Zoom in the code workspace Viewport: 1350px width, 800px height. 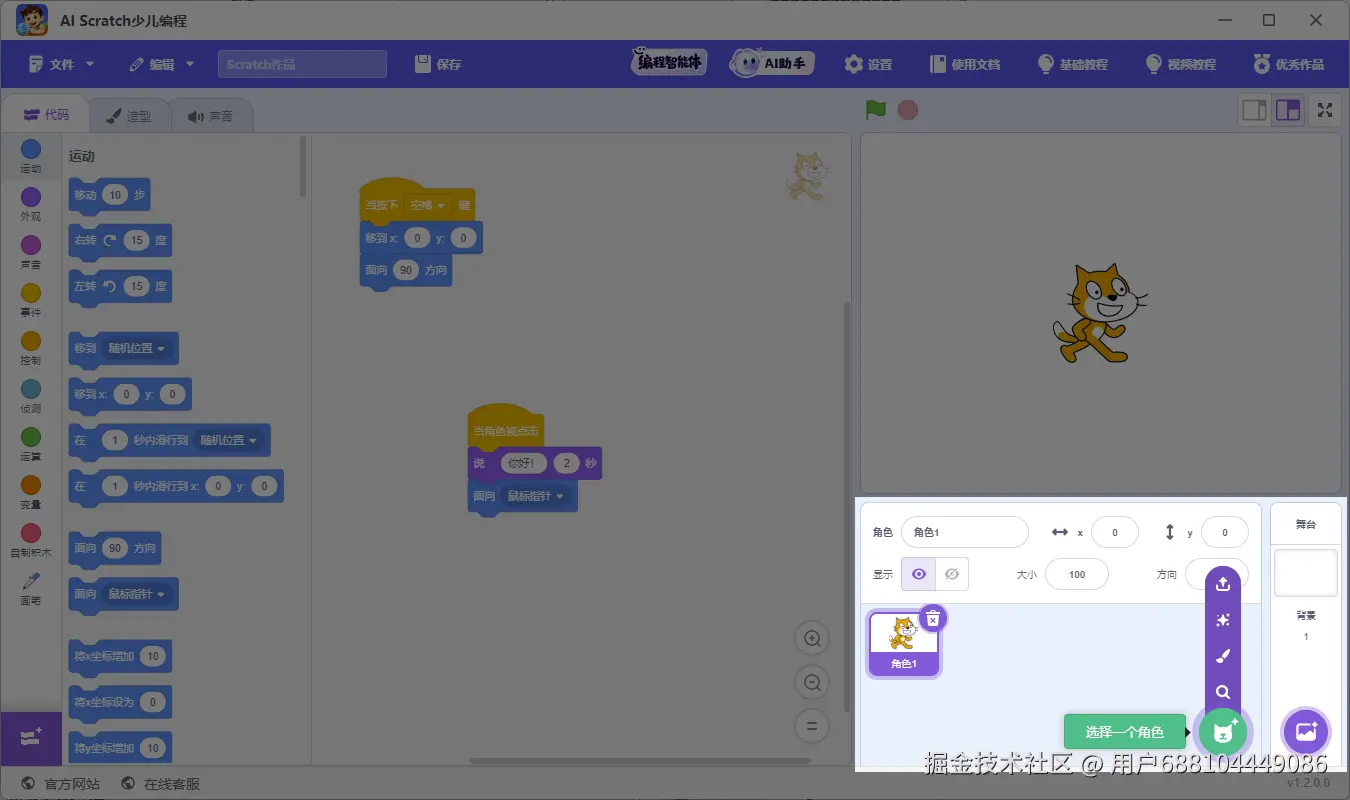point(812,638)
